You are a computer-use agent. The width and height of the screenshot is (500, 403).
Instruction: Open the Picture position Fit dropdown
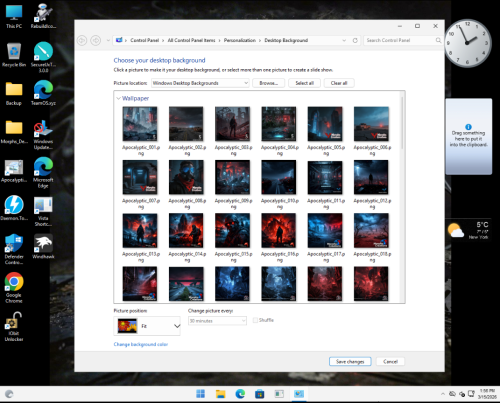[147, 326]
